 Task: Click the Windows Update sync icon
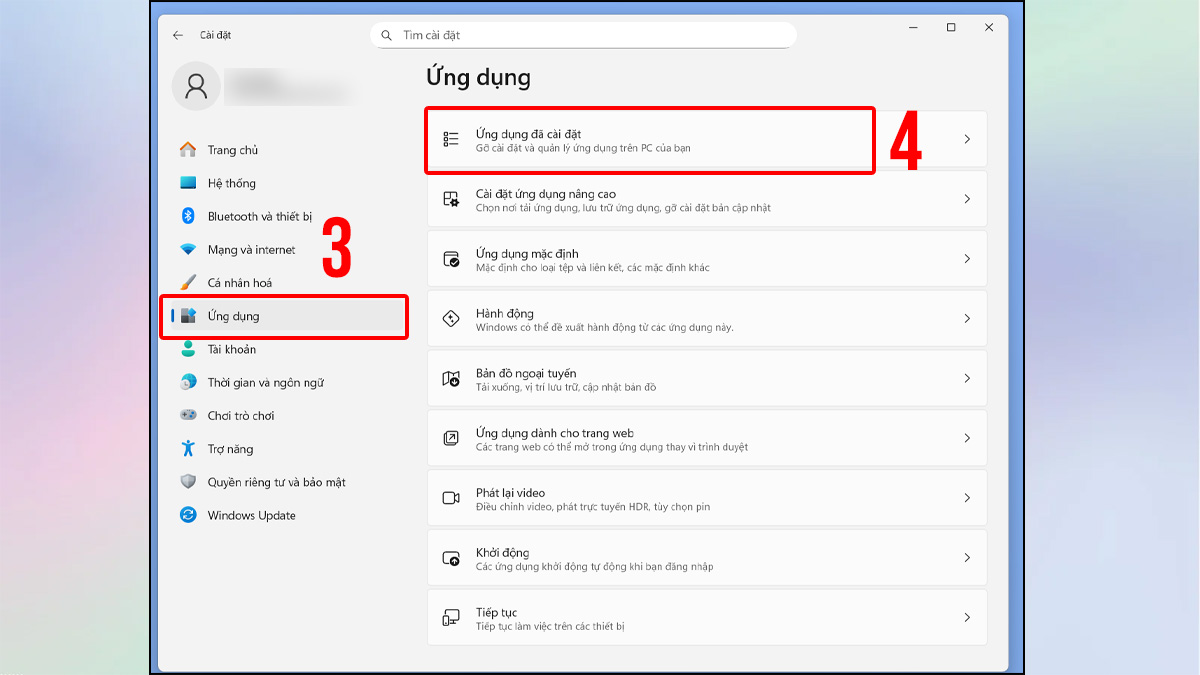188,515
